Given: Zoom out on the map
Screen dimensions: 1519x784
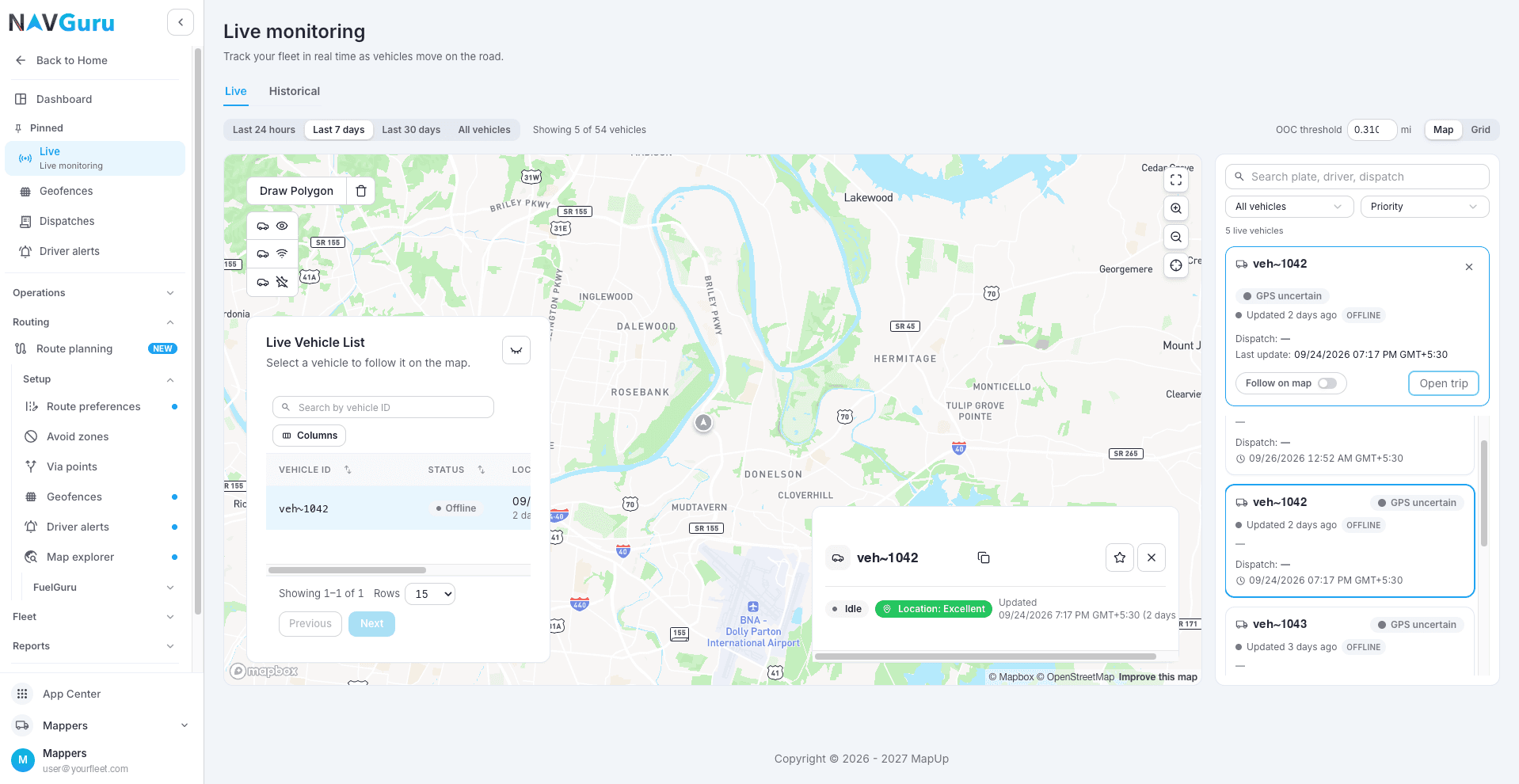Looking at the screenshot, I should pyautogui.click(x=1176, y=237).
